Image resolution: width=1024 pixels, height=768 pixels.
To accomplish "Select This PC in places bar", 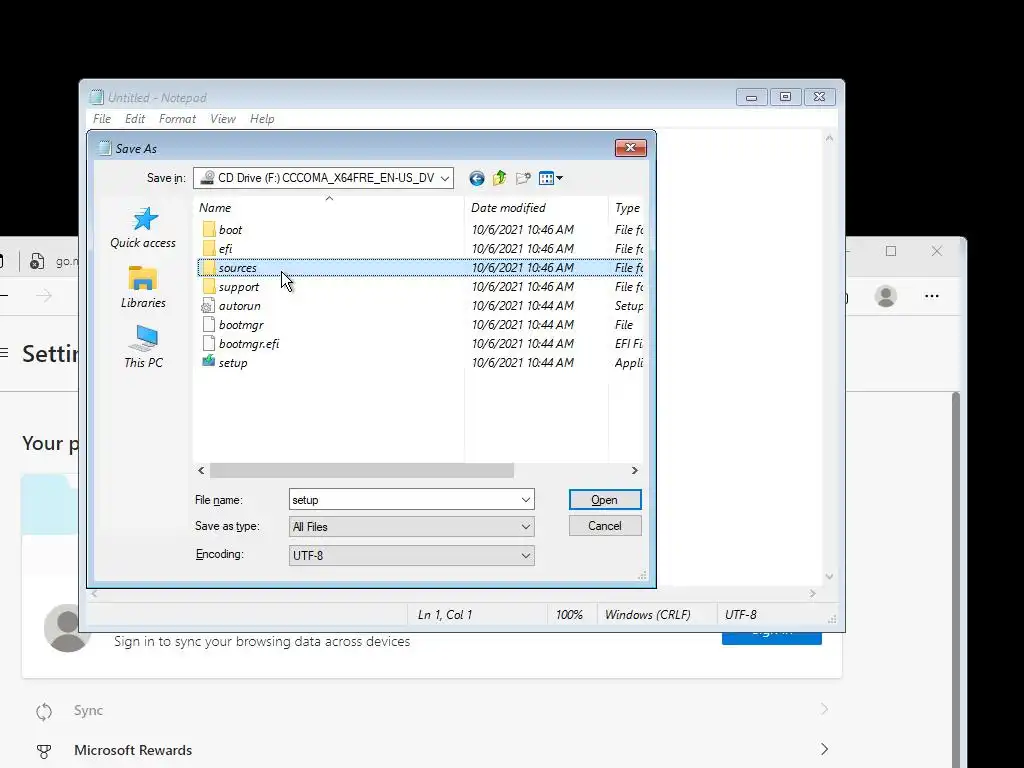I will pyautogui.click(x=143, y=347).
